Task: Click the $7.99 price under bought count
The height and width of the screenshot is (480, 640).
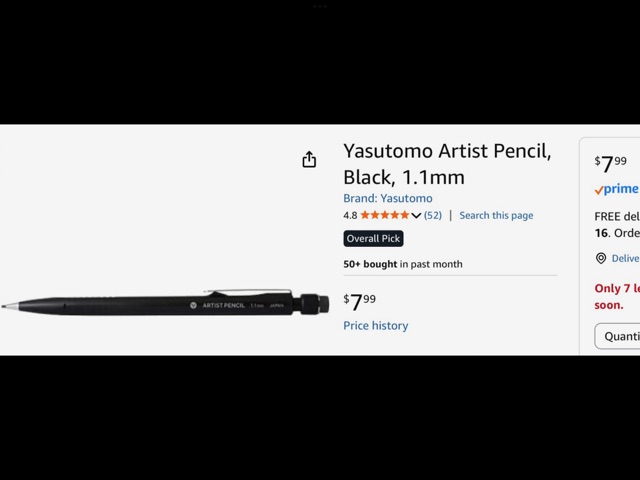Action: pyautogui.click(x=359, y=302)
